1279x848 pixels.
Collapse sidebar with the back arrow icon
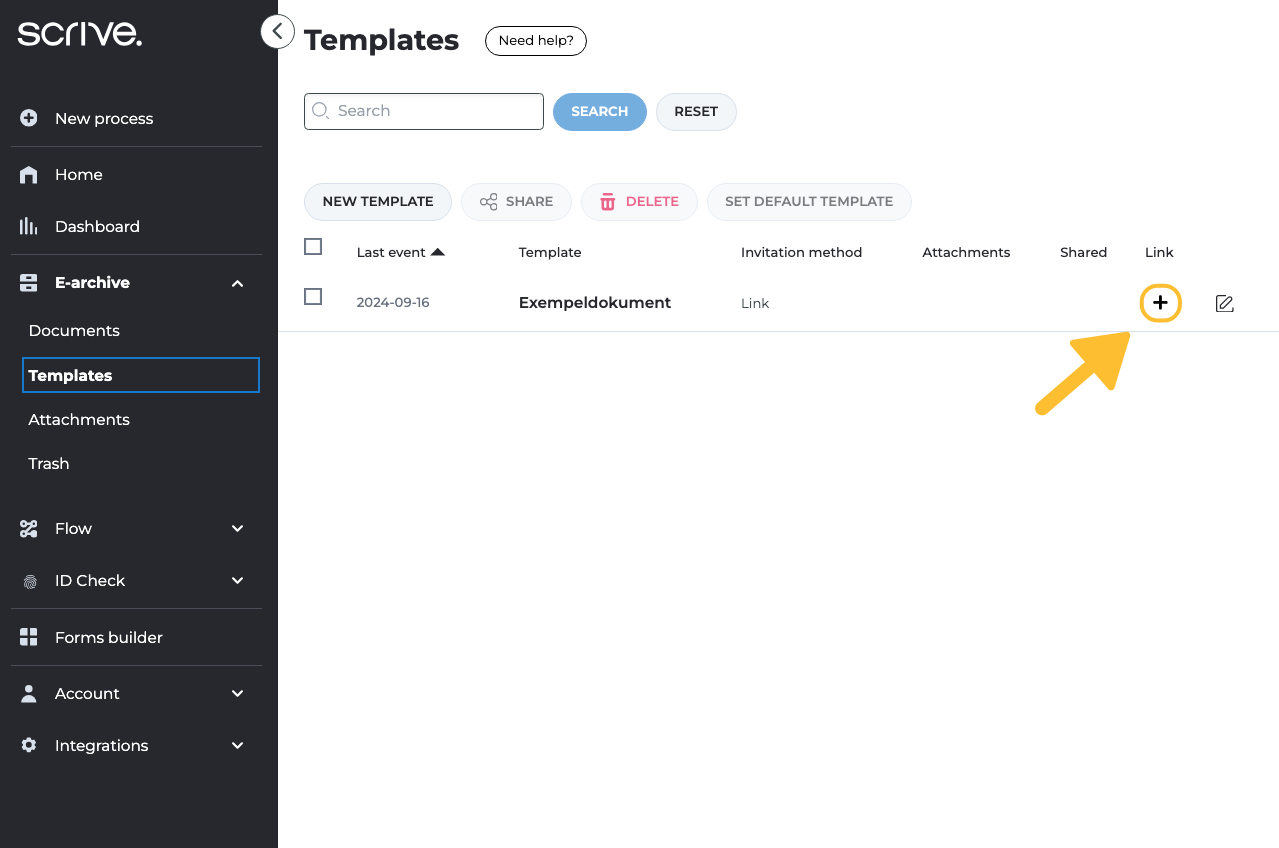tap(277, 32)
